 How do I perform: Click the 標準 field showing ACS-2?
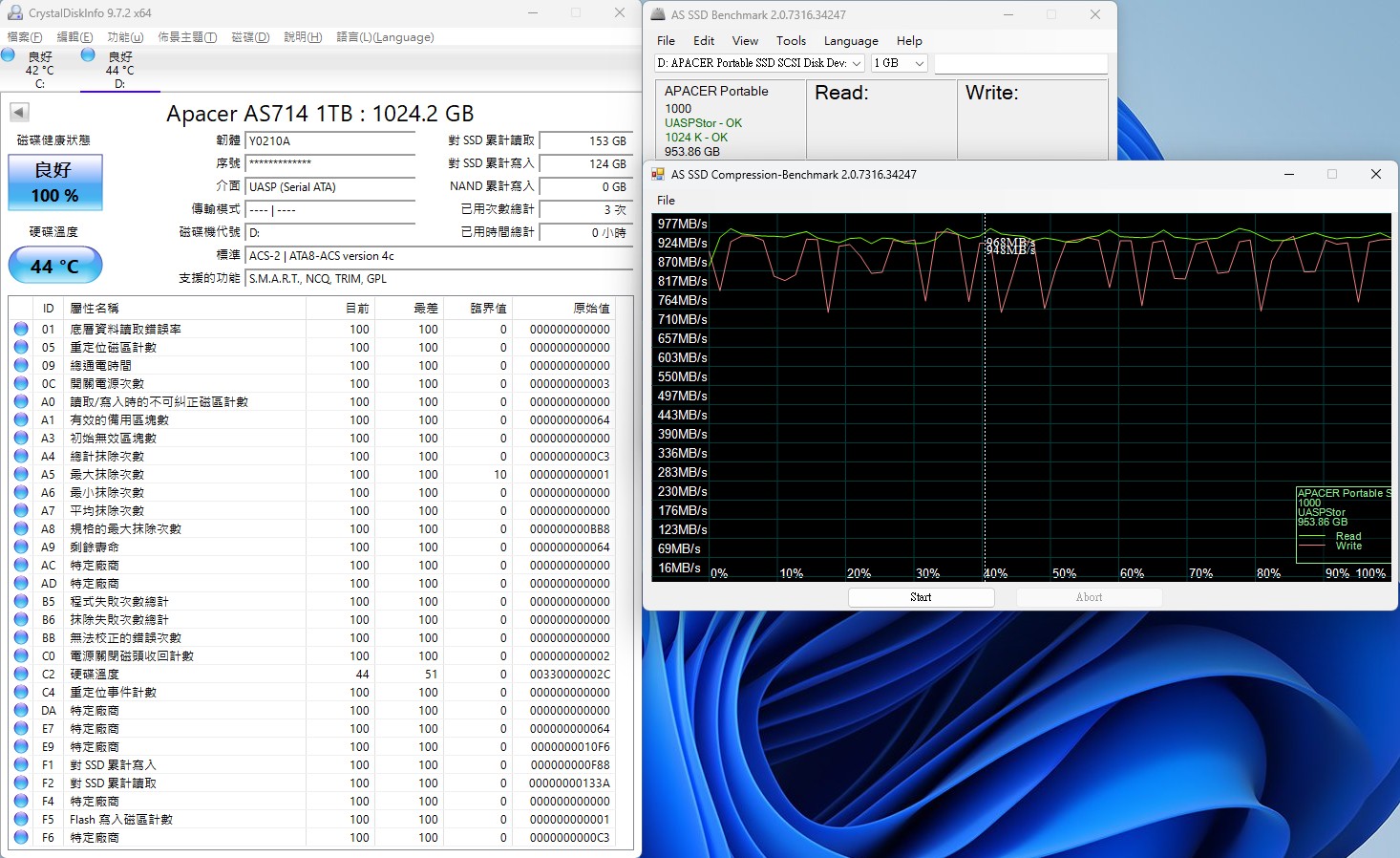point(439,256)
